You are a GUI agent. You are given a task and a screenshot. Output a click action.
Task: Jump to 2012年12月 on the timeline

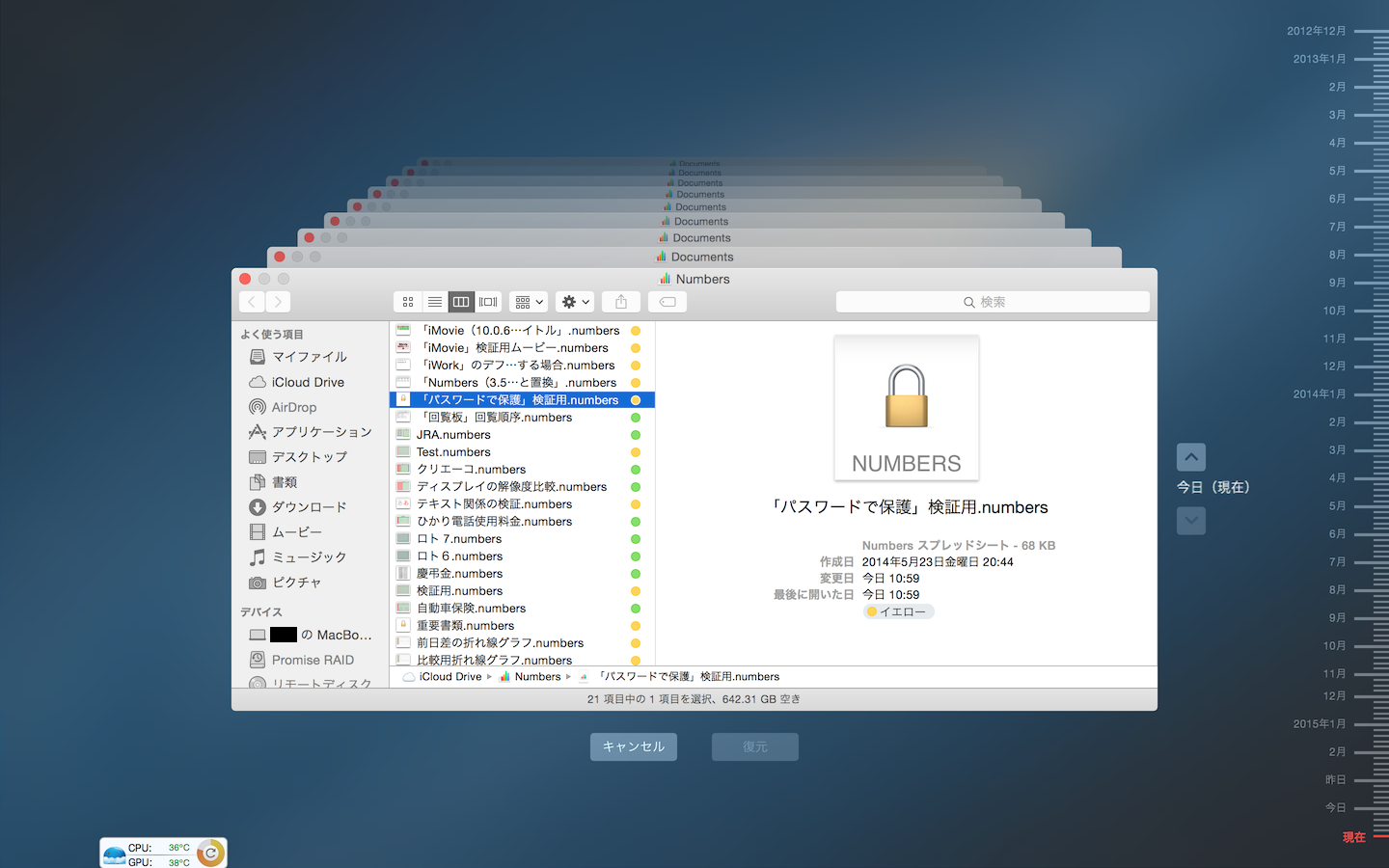tap(1317, 31)
